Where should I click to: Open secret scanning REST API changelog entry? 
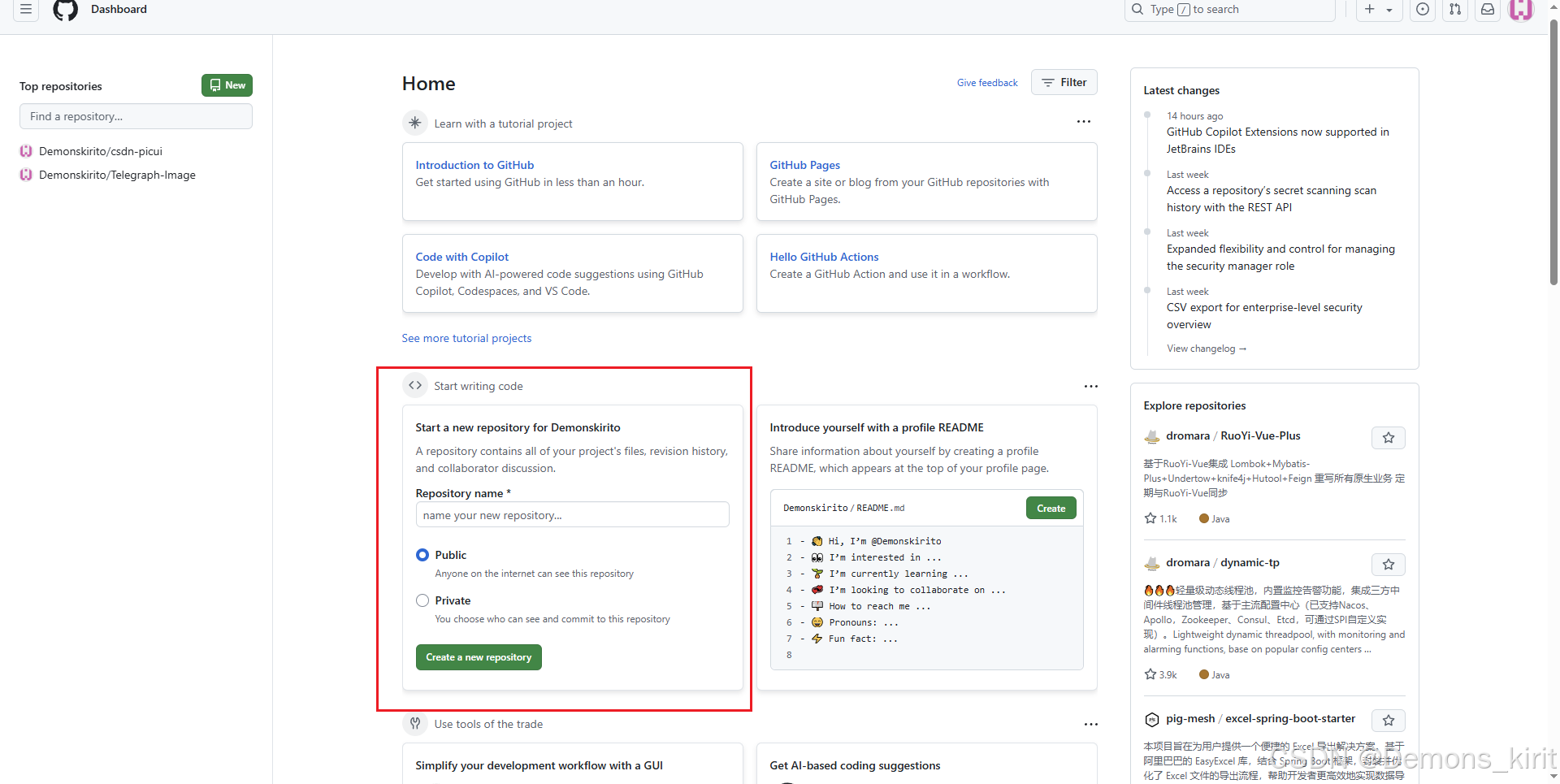[x=1272, y=198]
